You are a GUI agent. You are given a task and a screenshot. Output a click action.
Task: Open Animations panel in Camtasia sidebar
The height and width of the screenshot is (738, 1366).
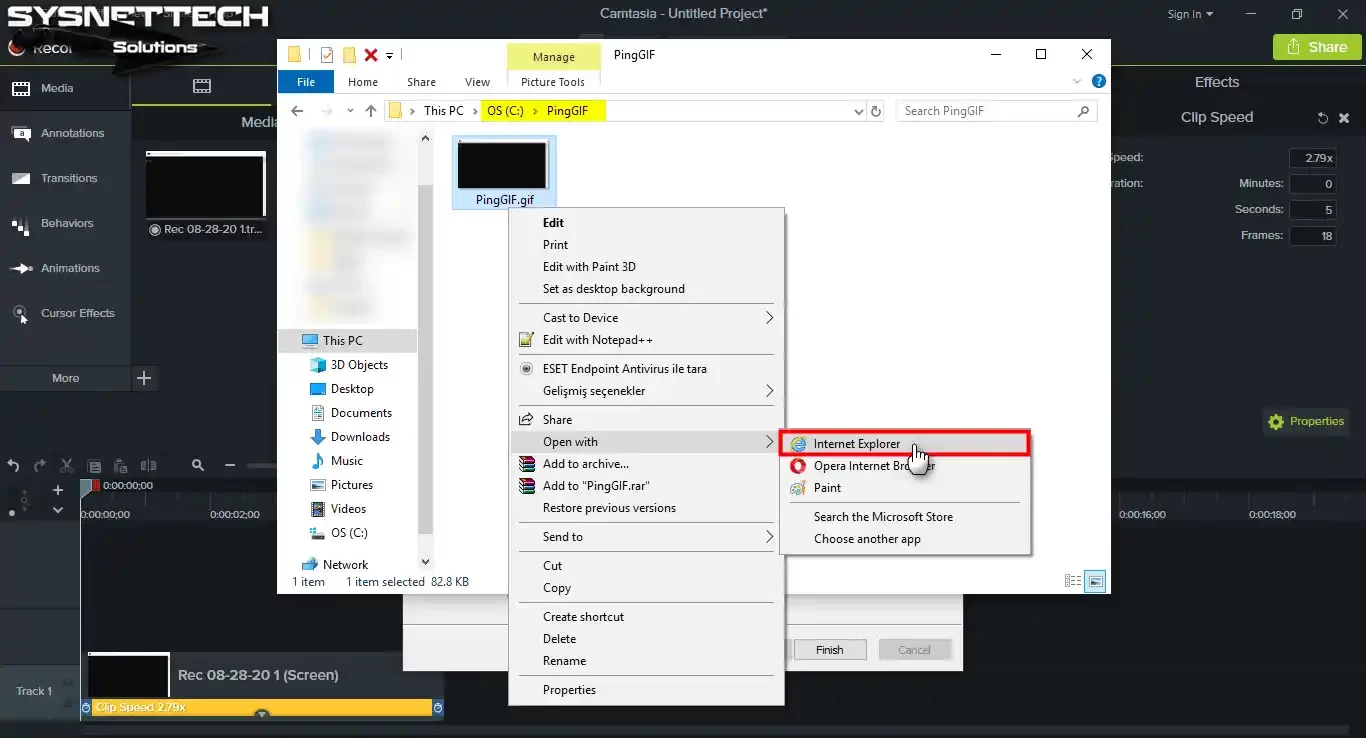[x=65, y=268]
